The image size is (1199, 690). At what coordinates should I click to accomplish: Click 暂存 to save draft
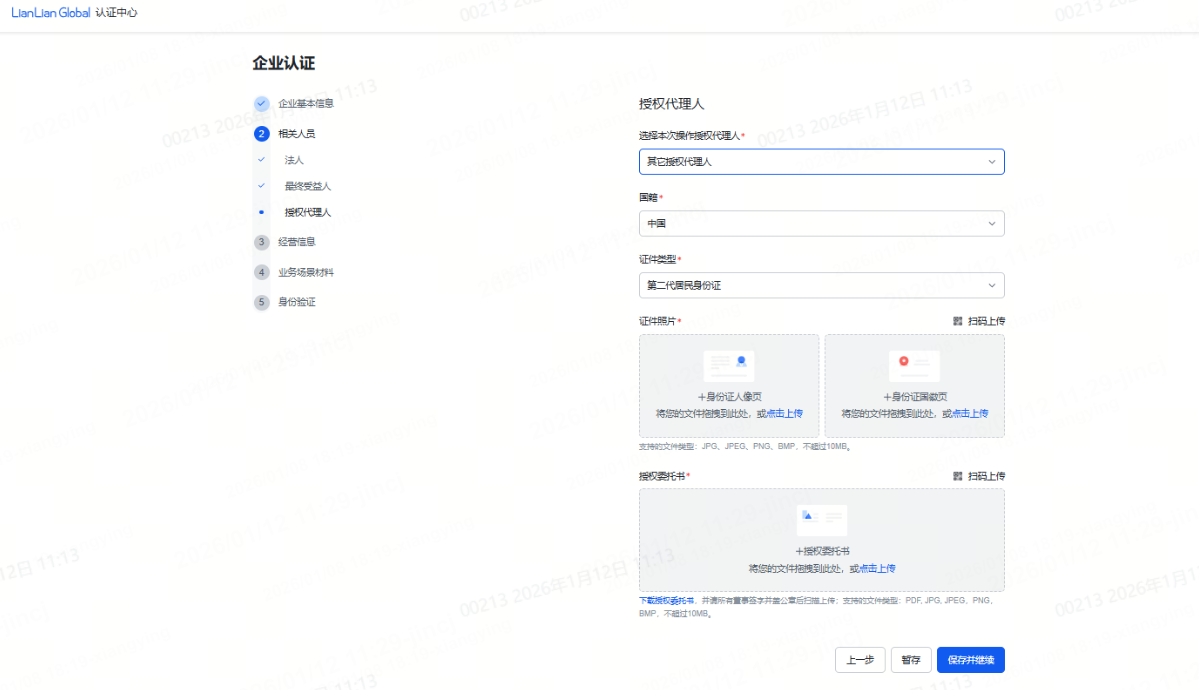coord(910,660)
